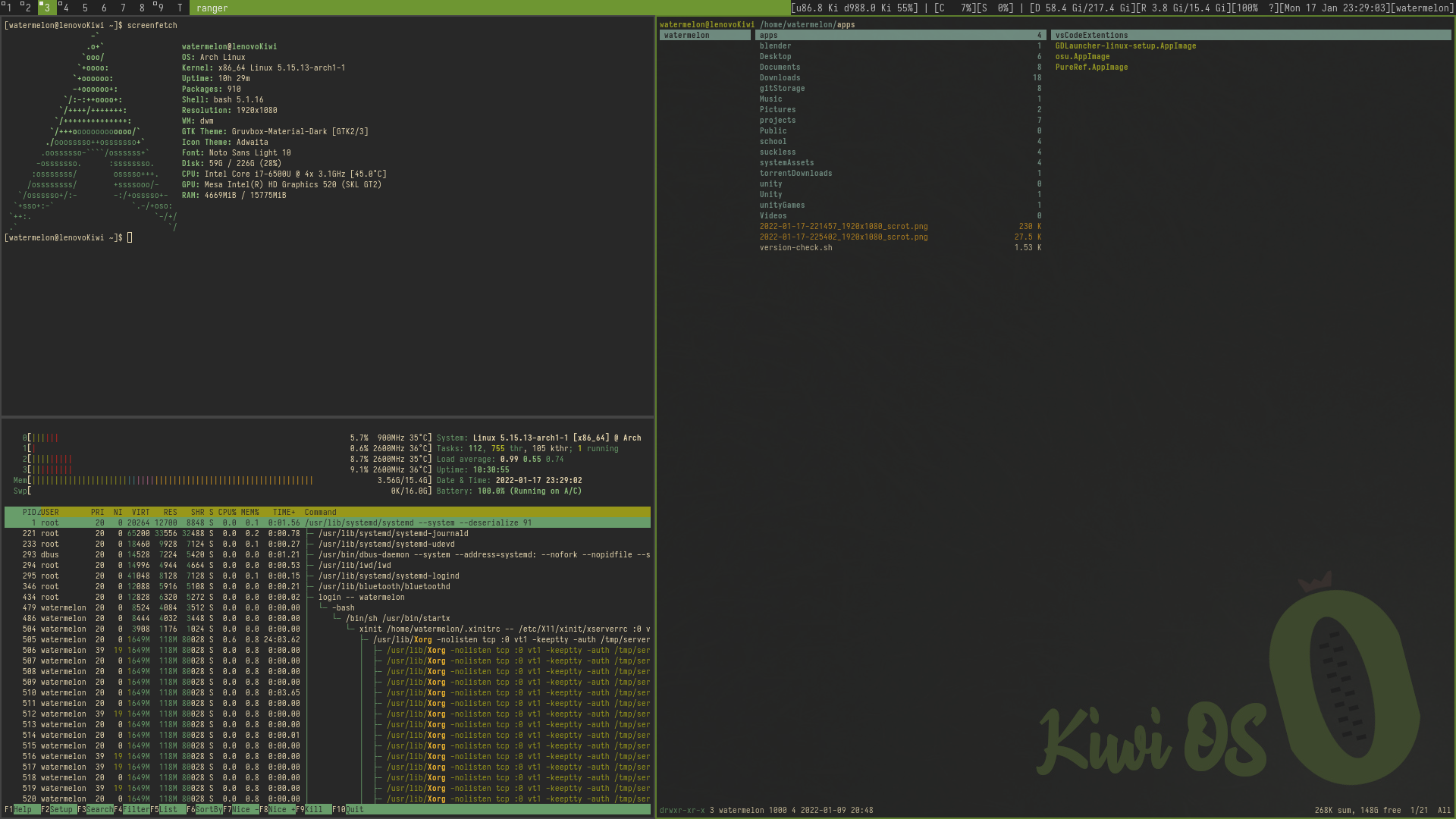Select the school folder in ranger

coord(900,142)
